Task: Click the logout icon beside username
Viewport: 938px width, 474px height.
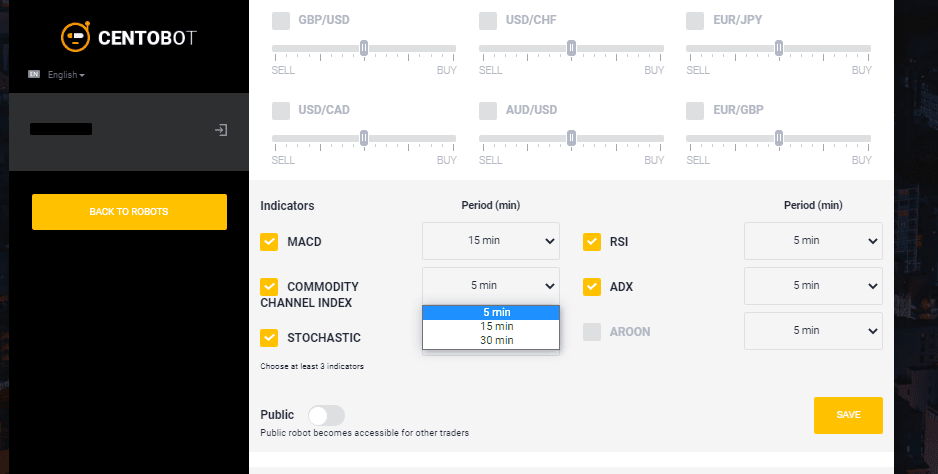Action: point(221,130)
